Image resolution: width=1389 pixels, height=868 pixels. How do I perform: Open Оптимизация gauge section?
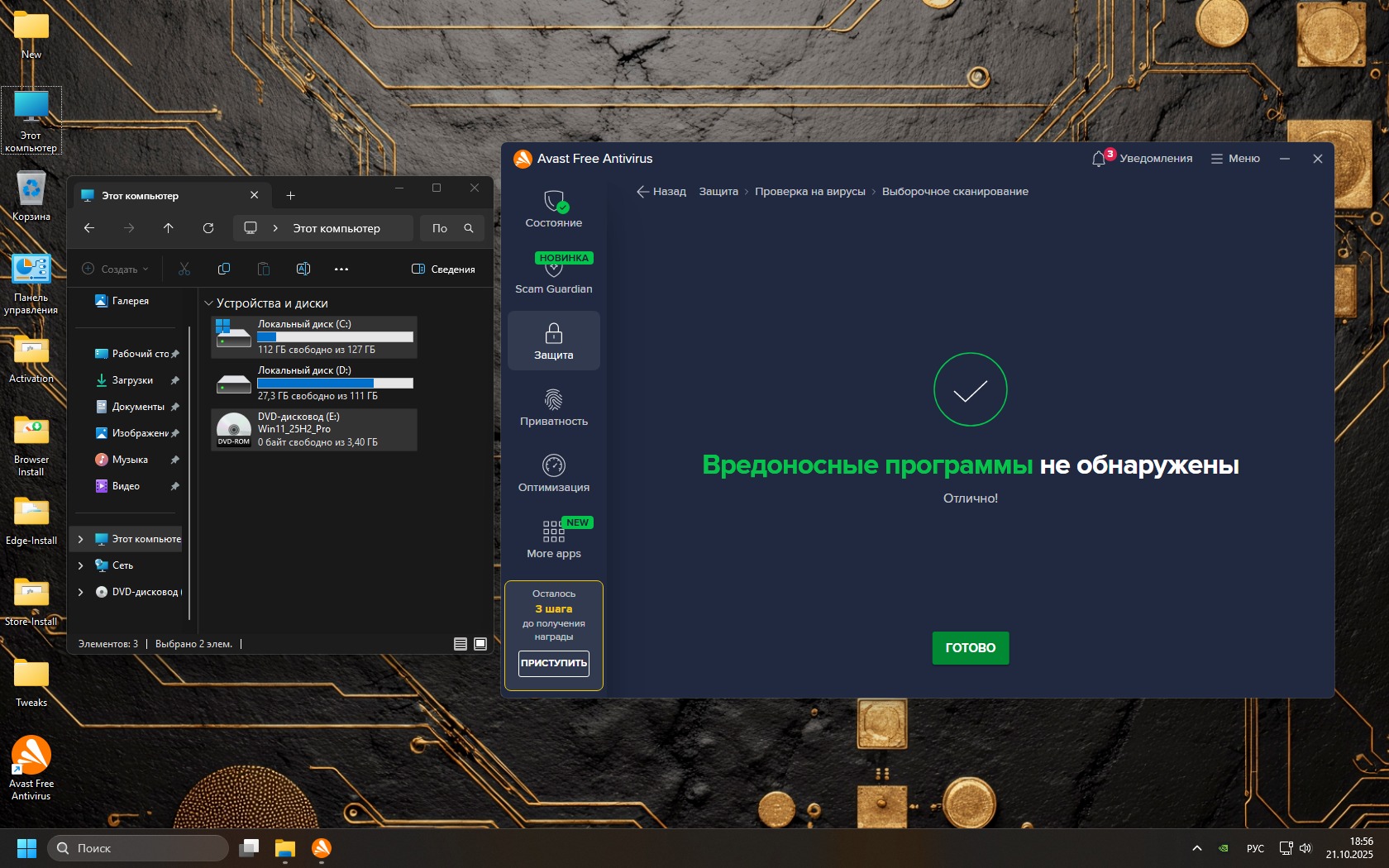pos(554,473)
